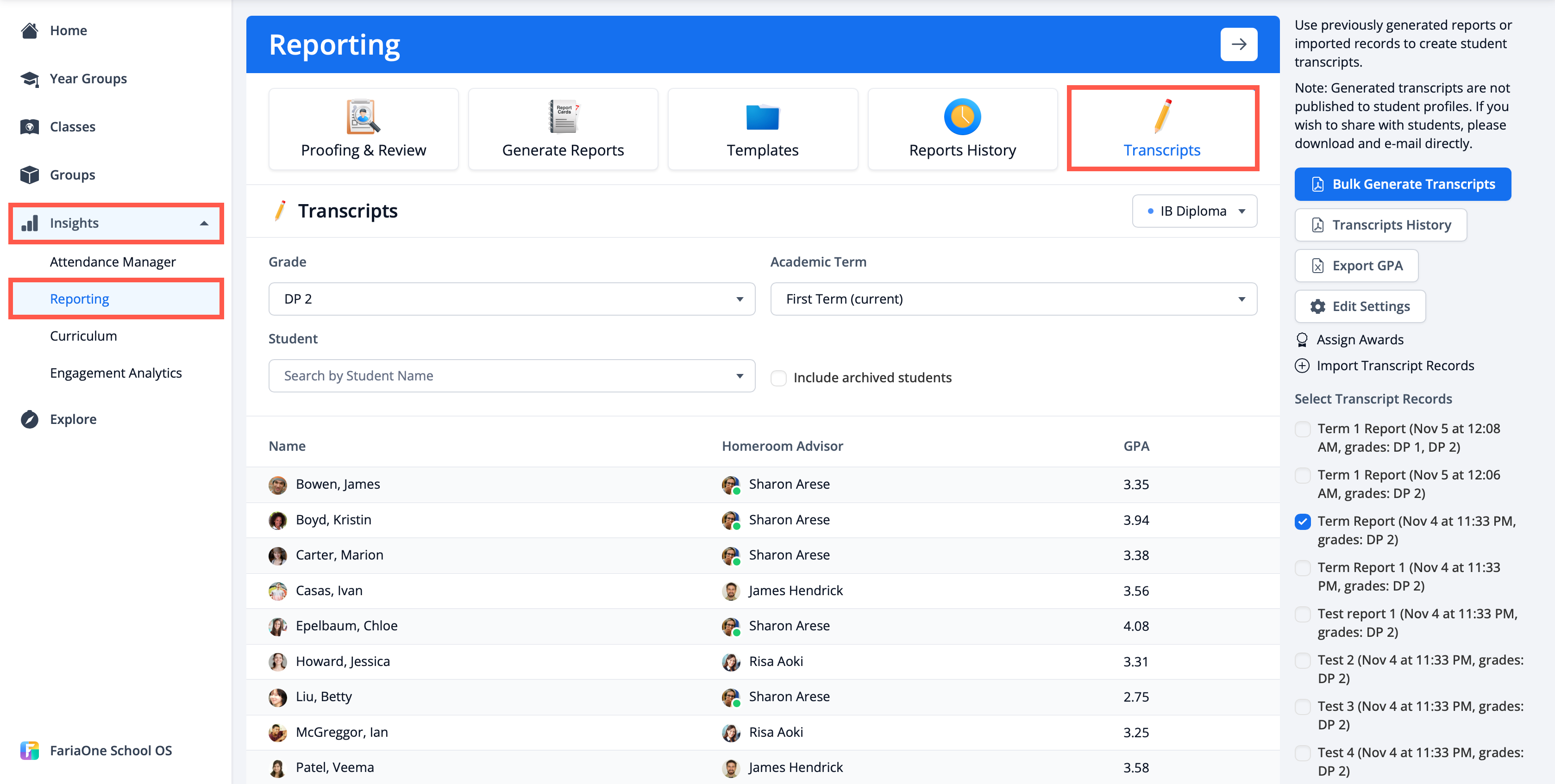This screenshot has height=784, width=1555.
Task: Open the Grade DP 2 dropdown
Action: [511, 299]
